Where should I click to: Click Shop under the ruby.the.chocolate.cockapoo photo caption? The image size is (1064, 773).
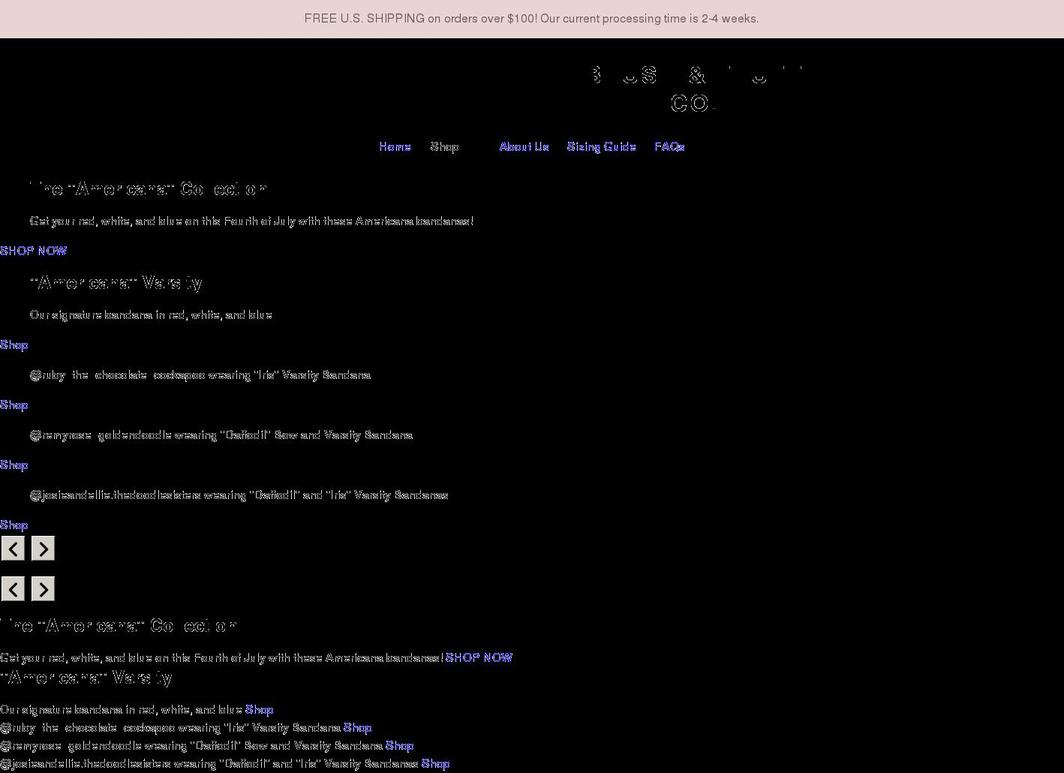14,404
